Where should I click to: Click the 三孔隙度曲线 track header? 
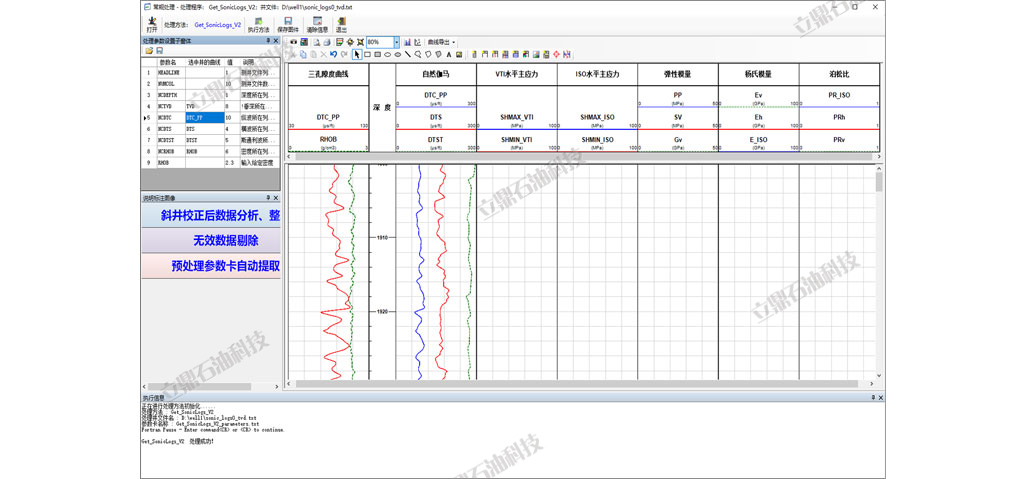(x=328, y=74)
